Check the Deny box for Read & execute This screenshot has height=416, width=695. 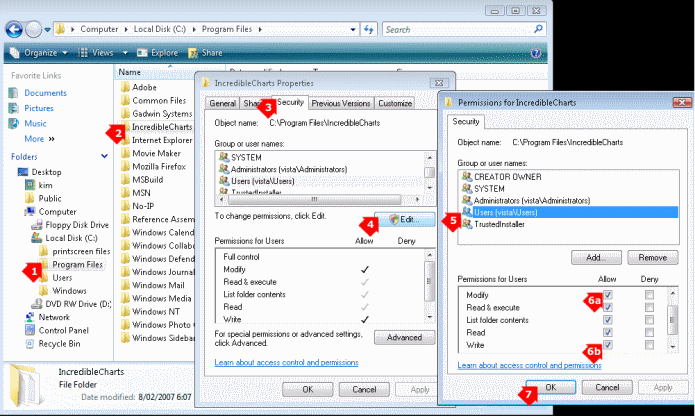coord(649,307)
